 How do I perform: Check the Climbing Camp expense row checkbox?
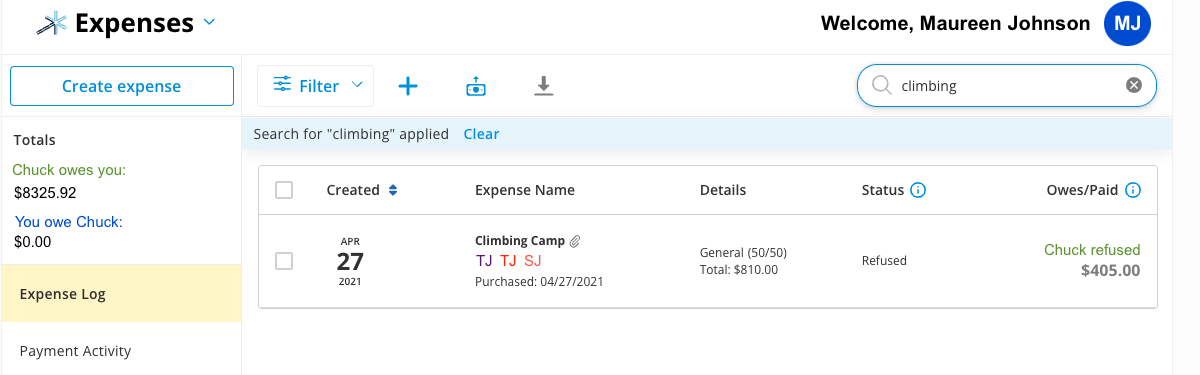284,261
